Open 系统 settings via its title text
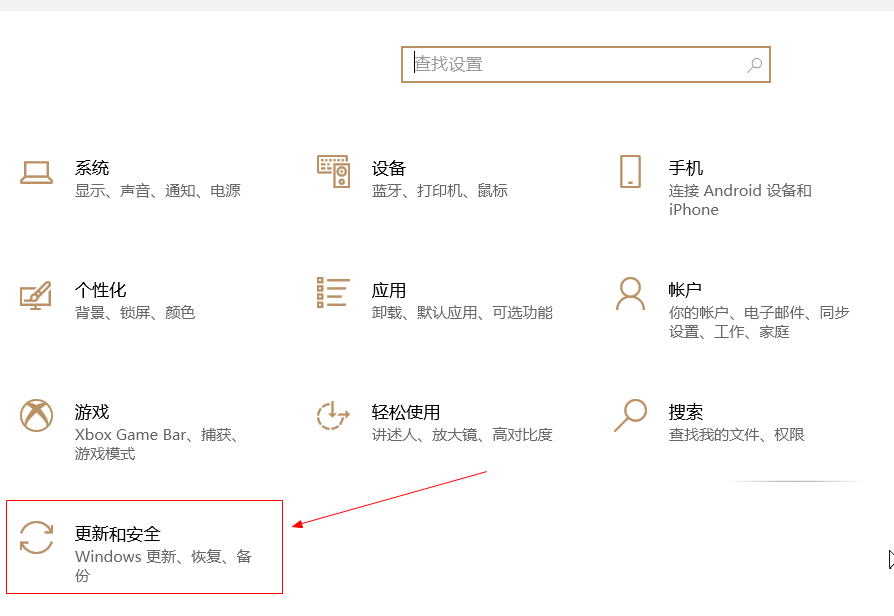The height and width of the screenshot is (616, 894). [92, 167]
